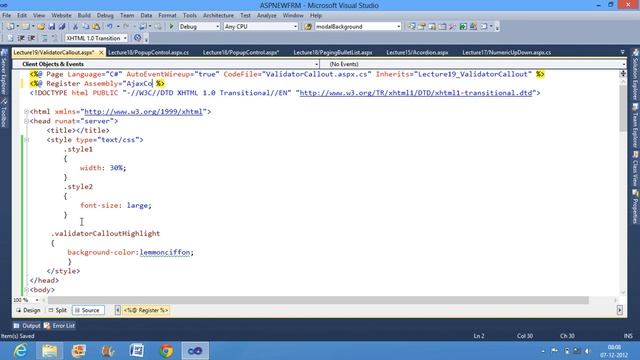
Task: Click the New Project toolbar icon
Action: (x=10, y=27)
